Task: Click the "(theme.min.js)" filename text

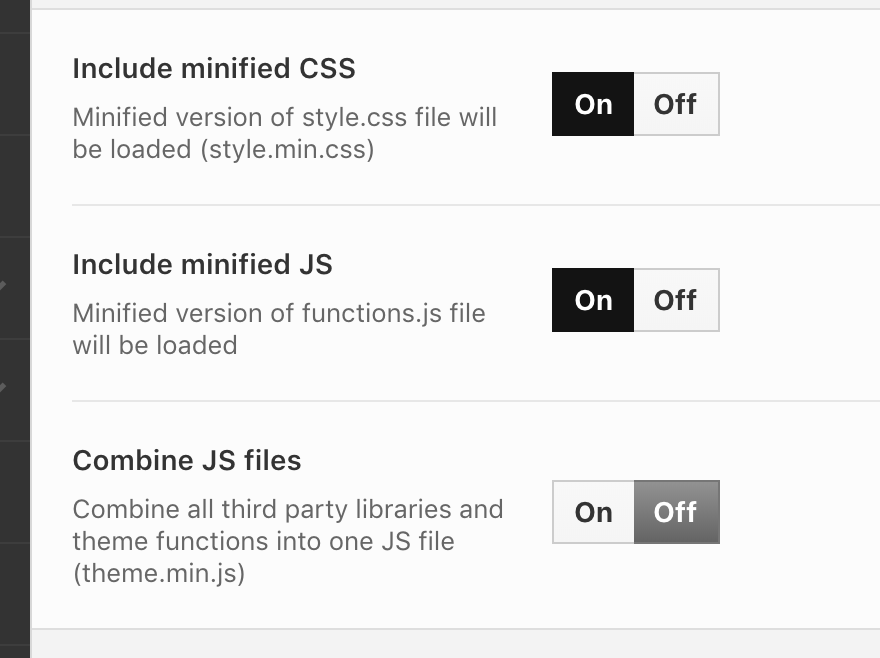Action: 158,574
